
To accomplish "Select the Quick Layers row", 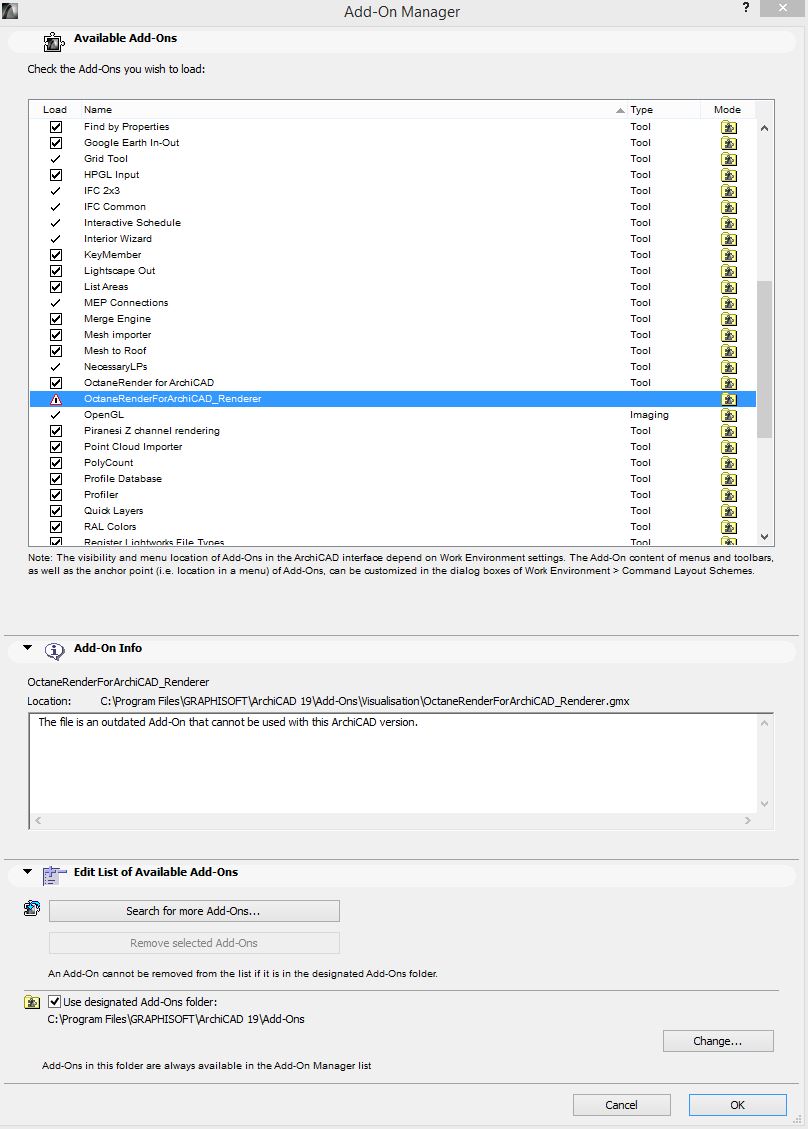I will click(x=392, y=510).
